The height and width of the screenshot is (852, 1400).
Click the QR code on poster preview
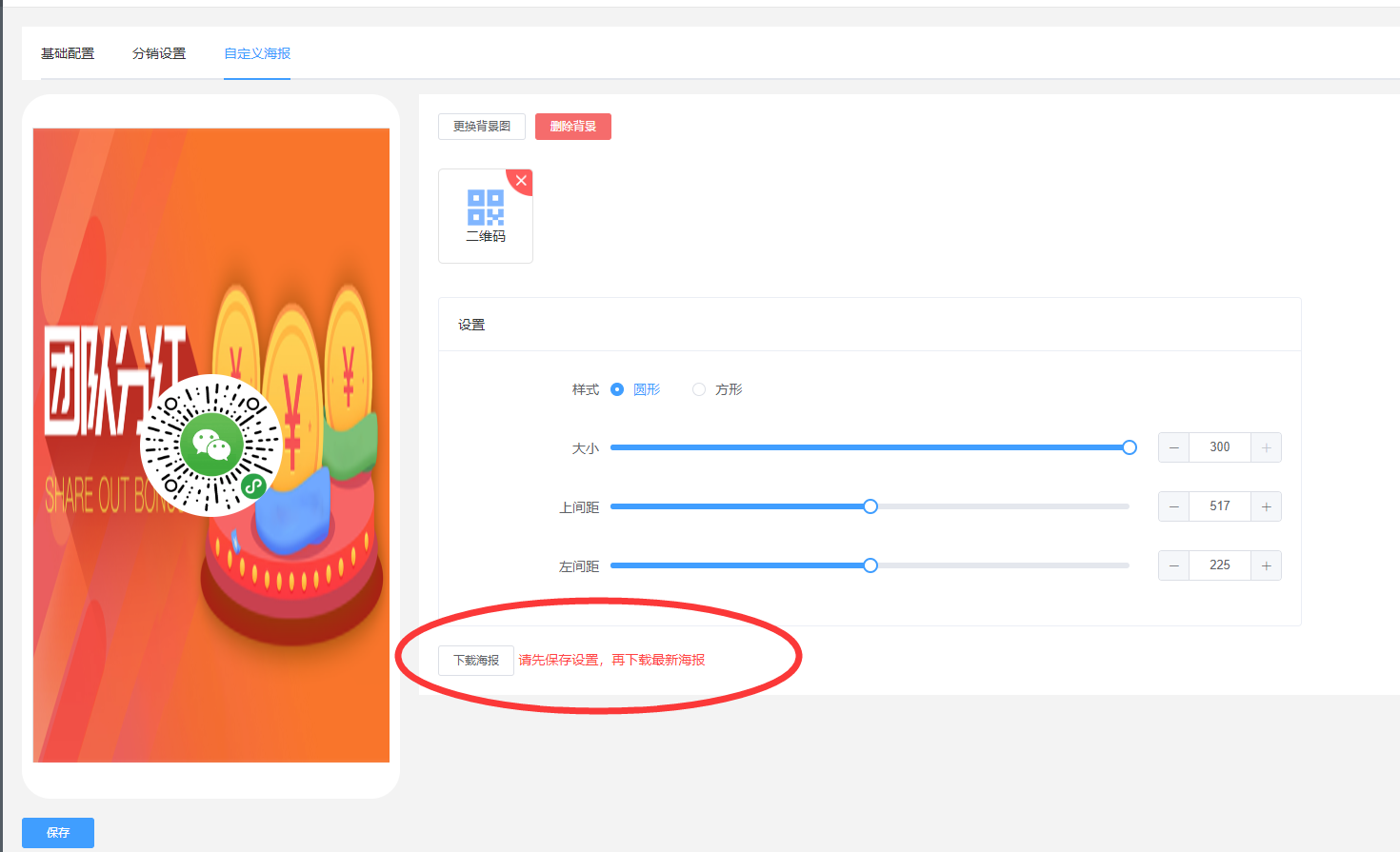[x=211, y=446]
